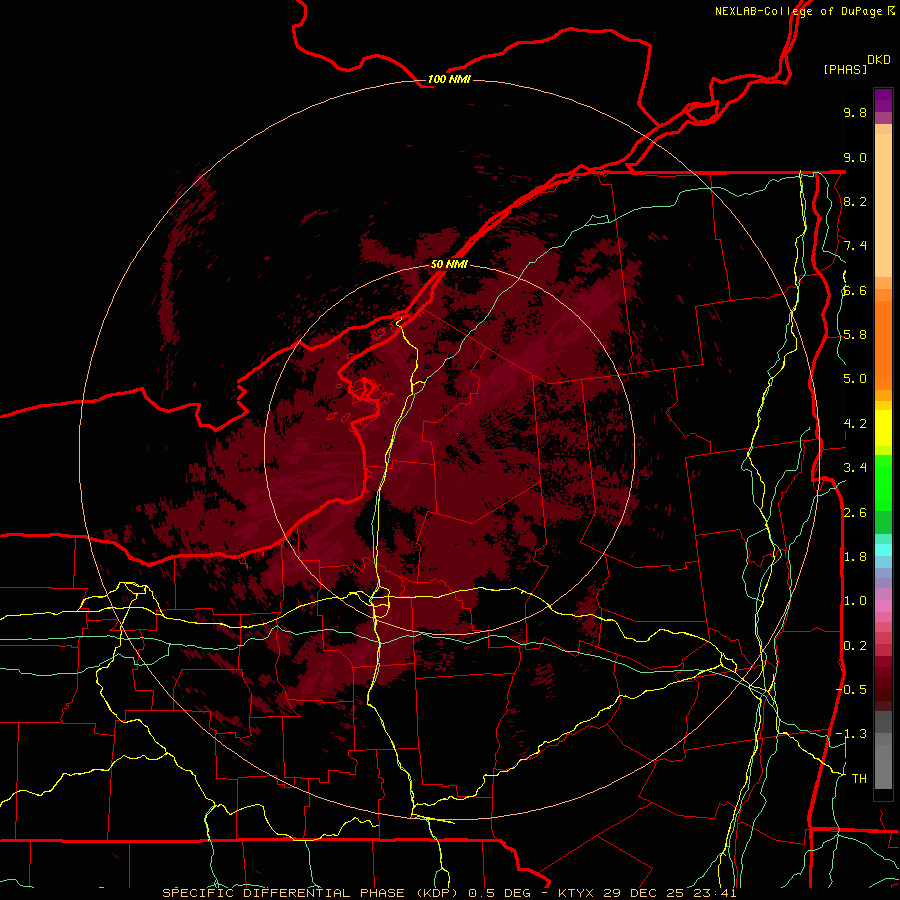Screen dimensions: 900x900
Task: Pick the pink swatch near 1.0
Action: click(883, 606)
